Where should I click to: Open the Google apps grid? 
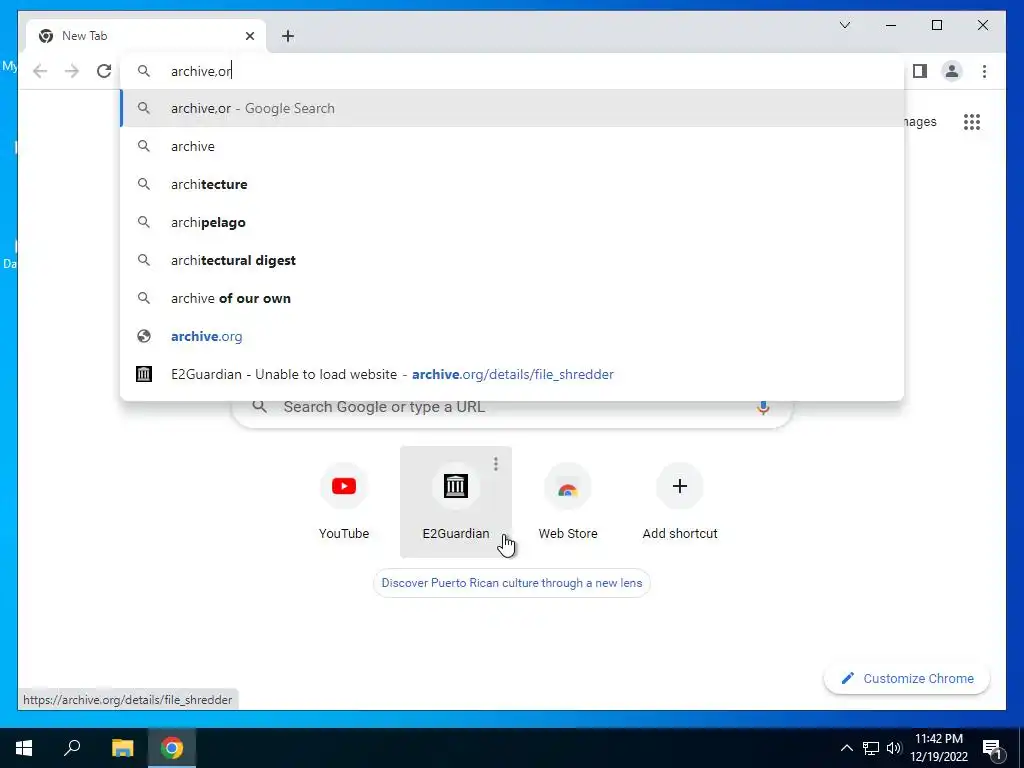tap(972, 122)
